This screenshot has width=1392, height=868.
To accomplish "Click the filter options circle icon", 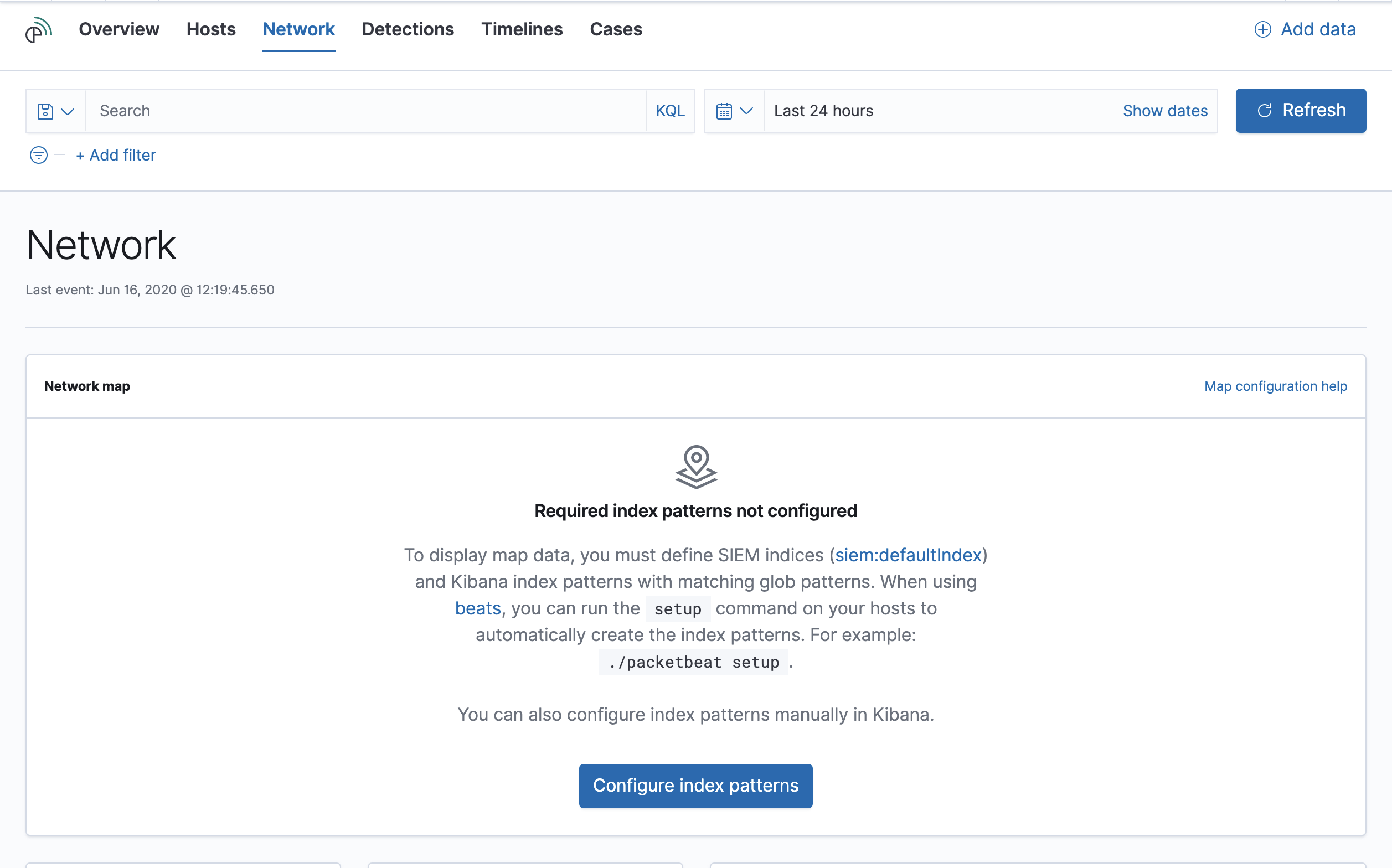I will [x=38, y=155].
